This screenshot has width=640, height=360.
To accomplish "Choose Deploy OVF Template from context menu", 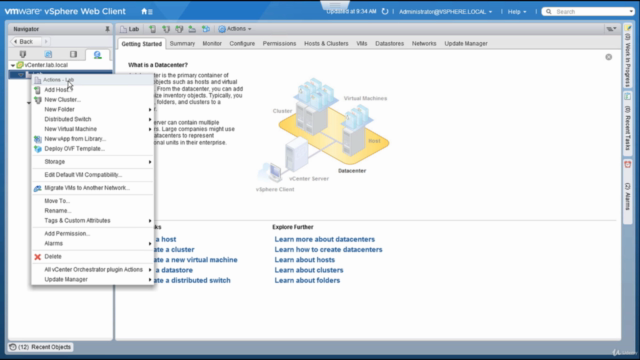I will 74,149.
